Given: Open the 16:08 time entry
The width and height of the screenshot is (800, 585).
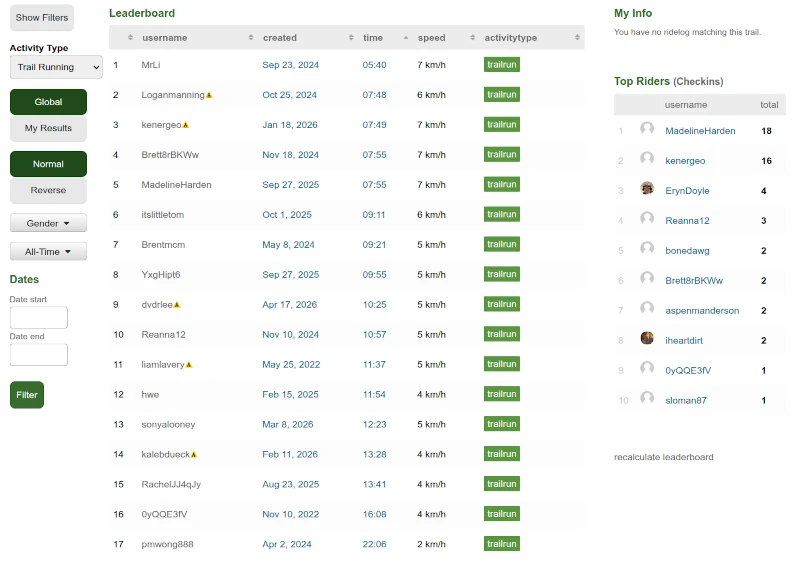Looking at the screenshot, I should 374,515.
